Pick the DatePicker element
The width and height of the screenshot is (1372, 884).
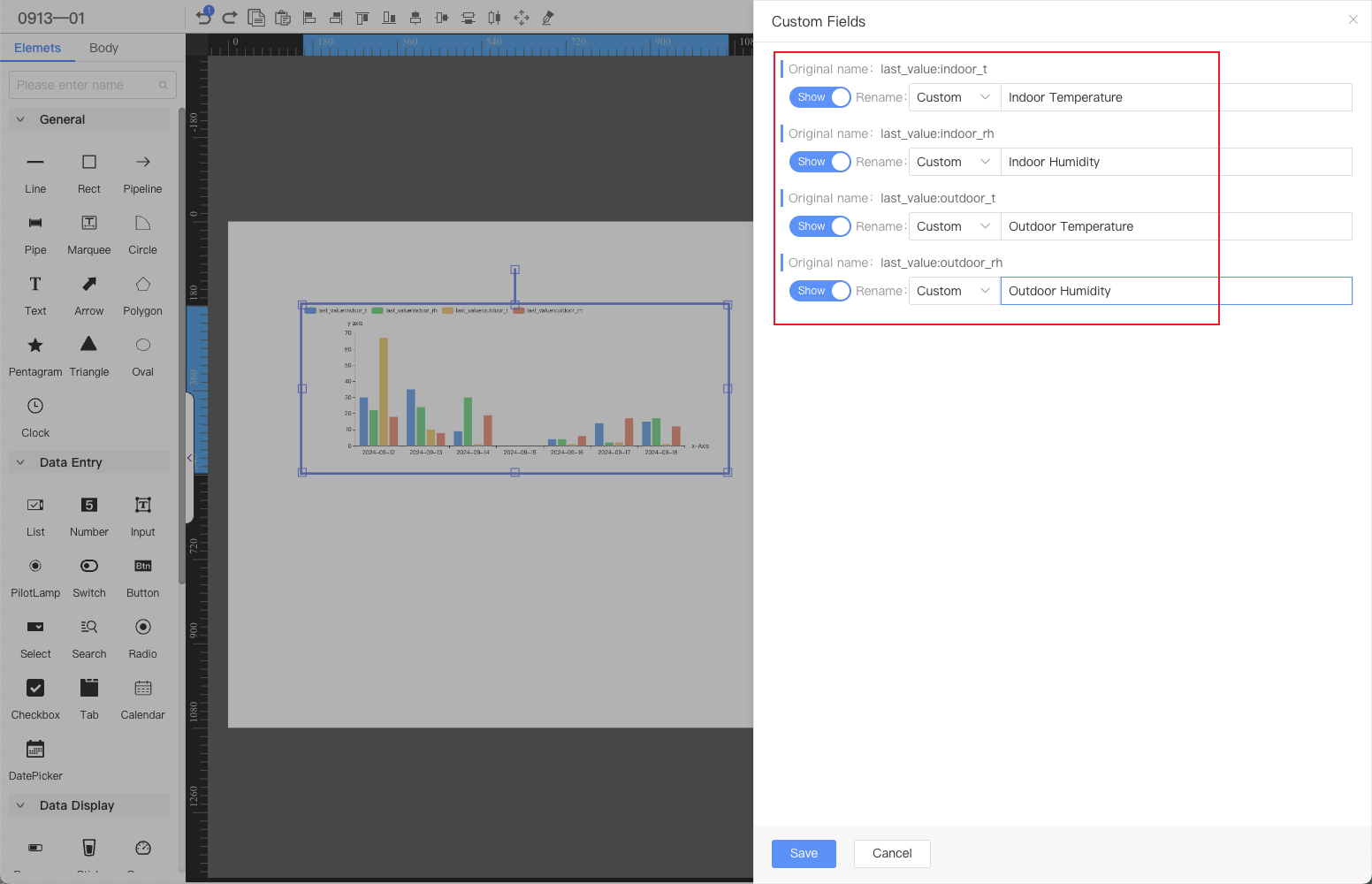point(35,750)
